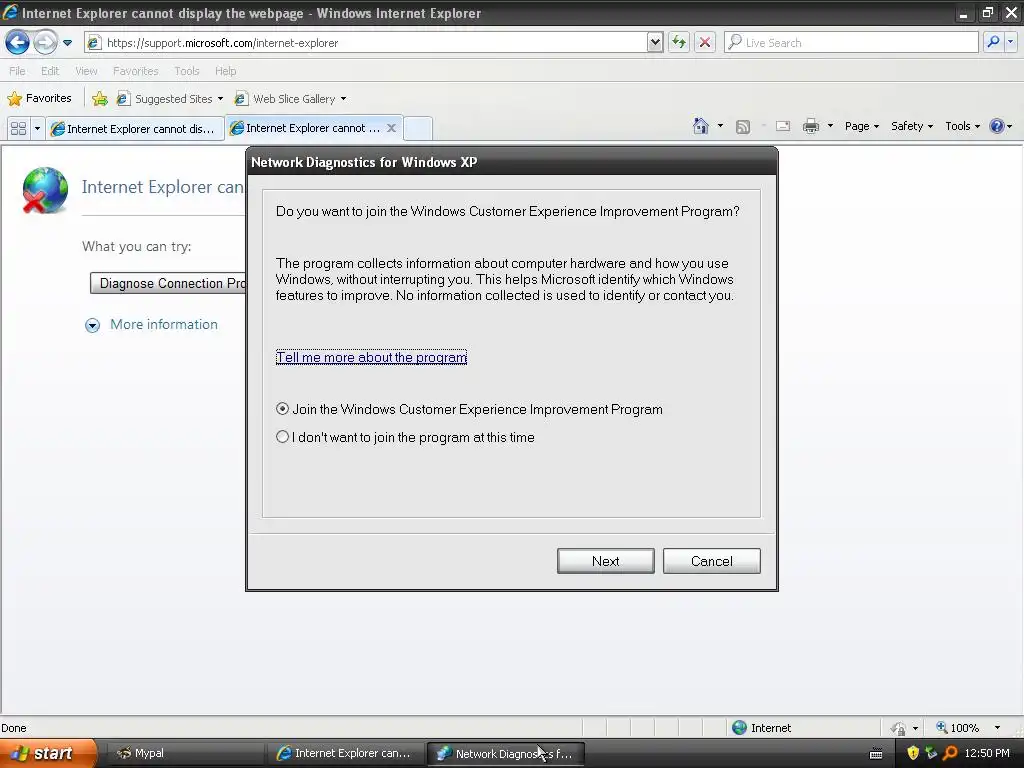Click the Windows start button
The height and width of the screenshot is (768, 1024).
[x=48, y=753]
